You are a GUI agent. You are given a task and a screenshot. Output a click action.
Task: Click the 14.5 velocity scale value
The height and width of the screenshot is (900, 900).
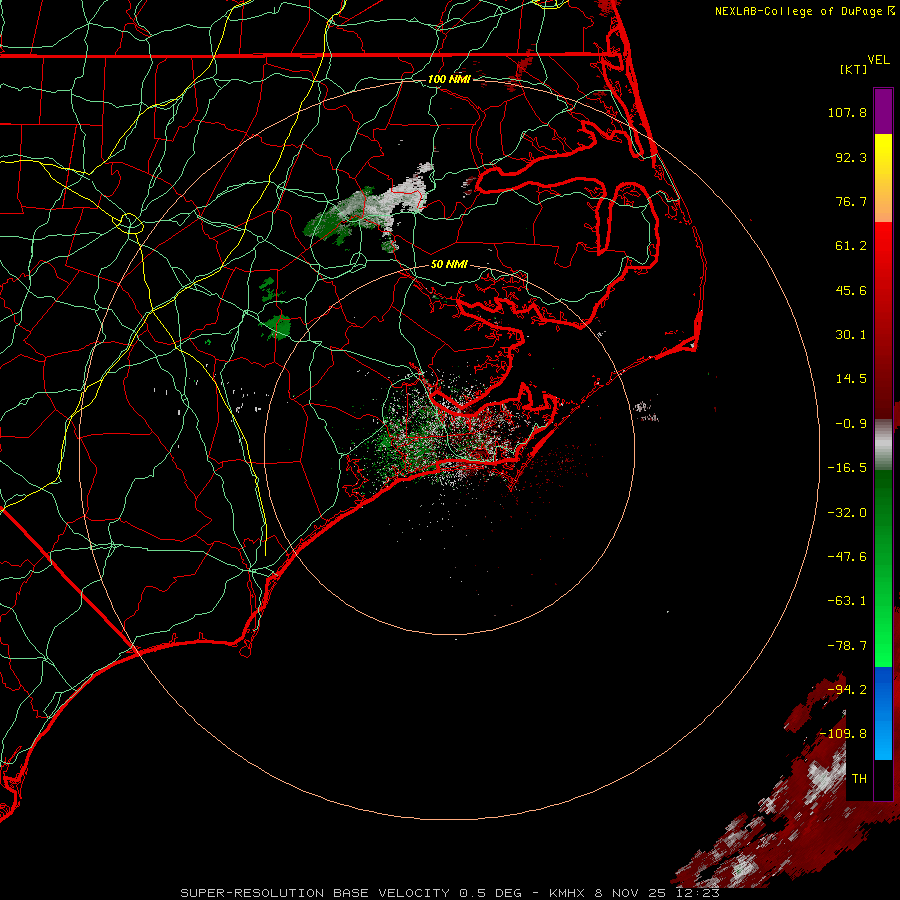point(851,379)
